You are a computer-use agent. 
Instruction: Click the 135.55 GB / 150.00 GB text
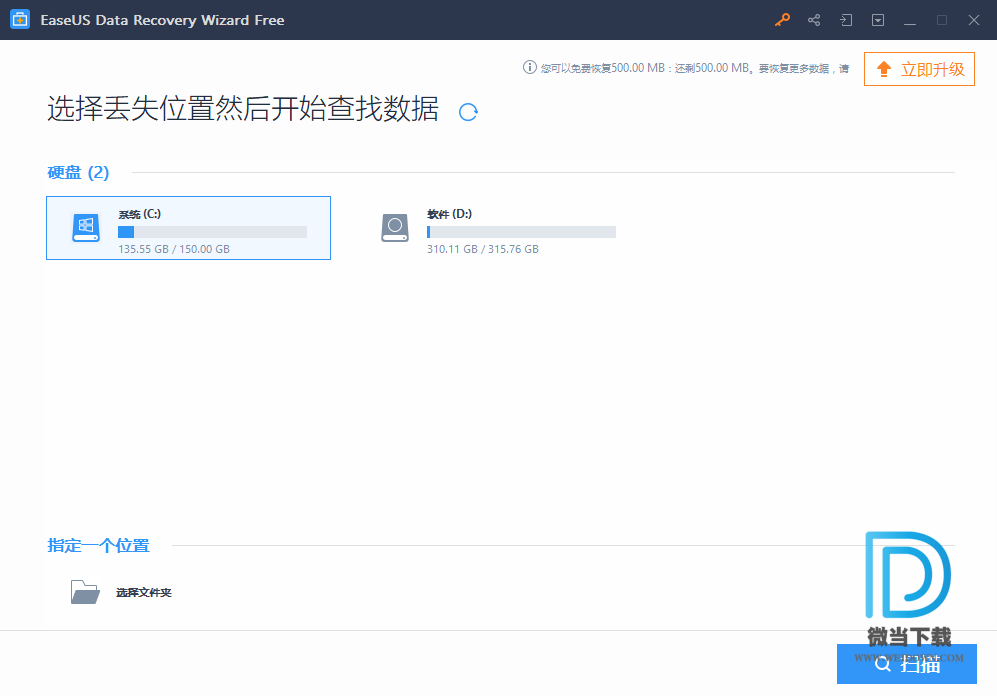pos(174,249)
